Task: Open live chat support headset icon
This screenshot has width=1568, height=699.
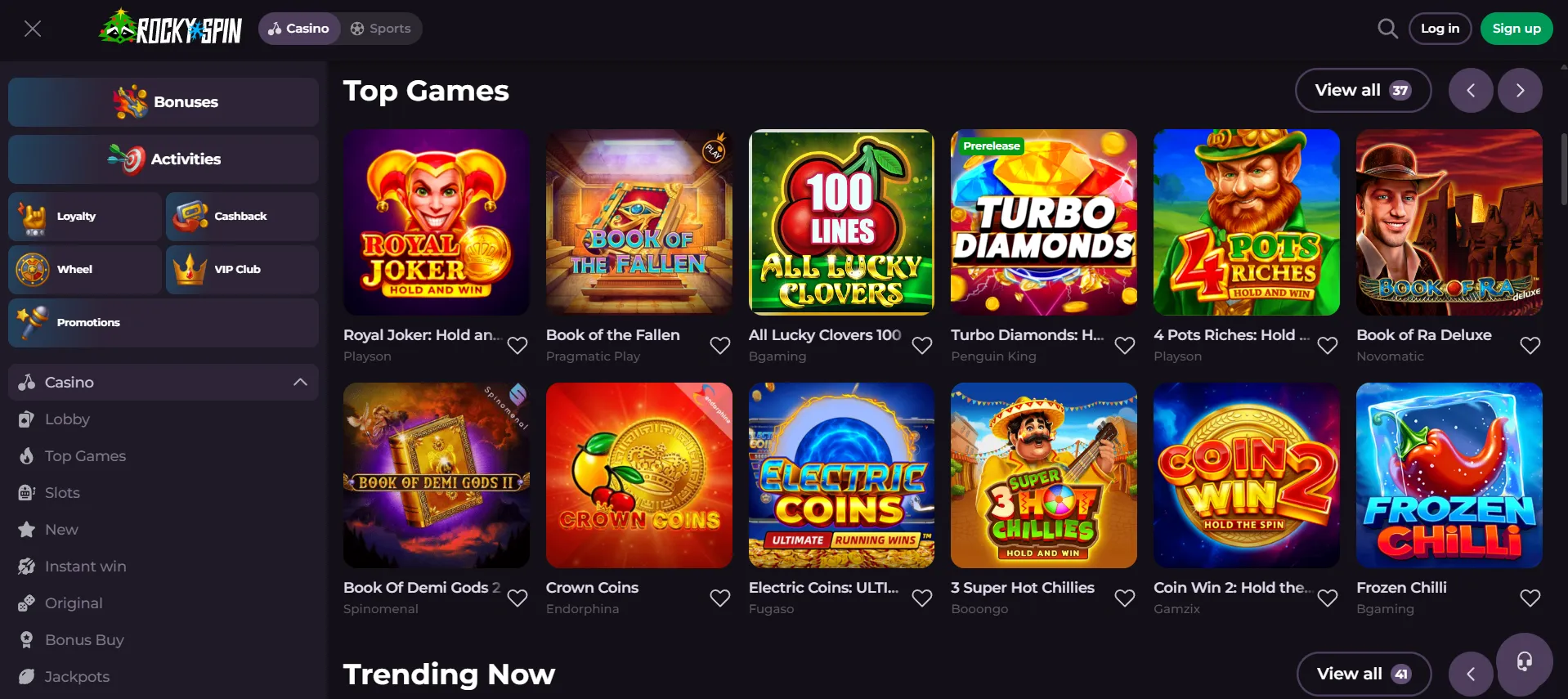Action: click(1524, 661)
